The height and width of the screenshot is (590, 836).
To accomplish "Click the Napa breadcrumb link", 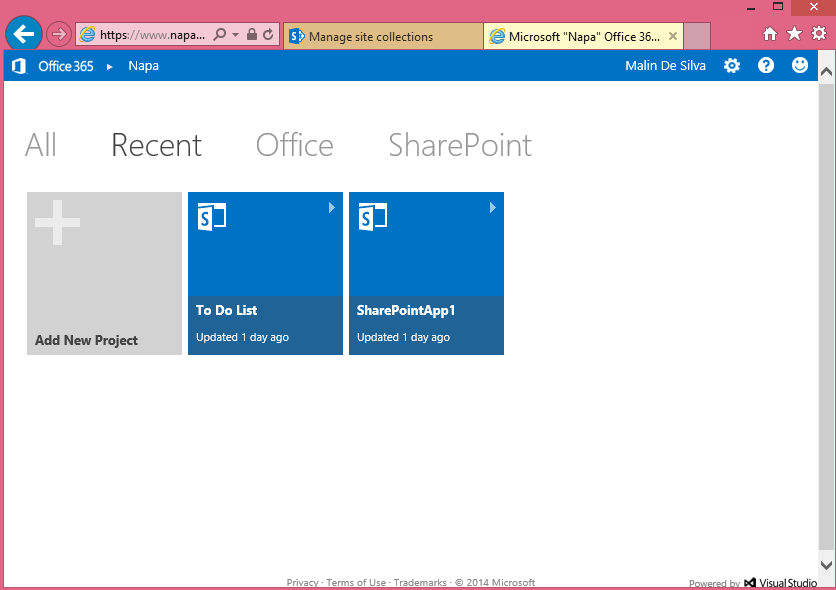I will pyautogui.click(x=143, y=66).
